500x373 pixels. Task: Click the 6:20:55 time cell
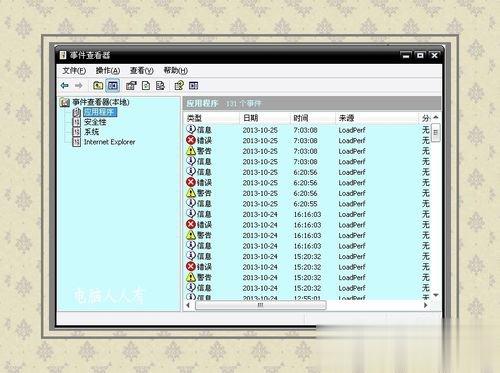(x=305, y=204)
